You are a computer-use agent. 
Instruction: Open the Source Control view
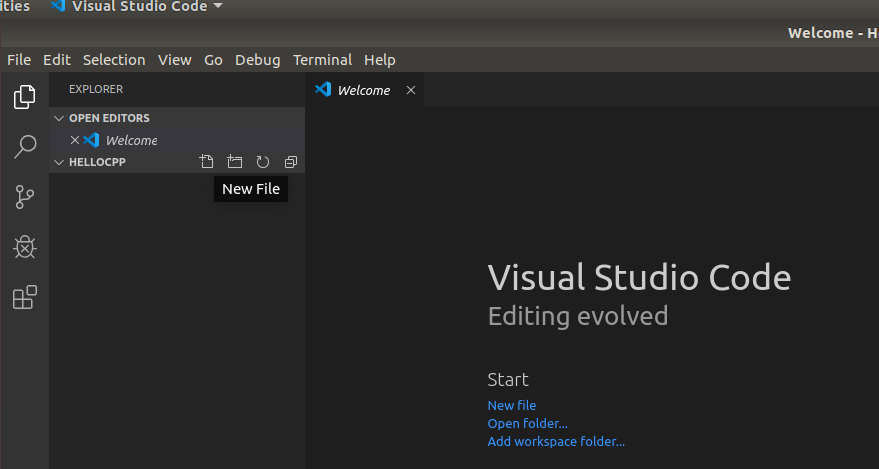[x=24, y=197]
